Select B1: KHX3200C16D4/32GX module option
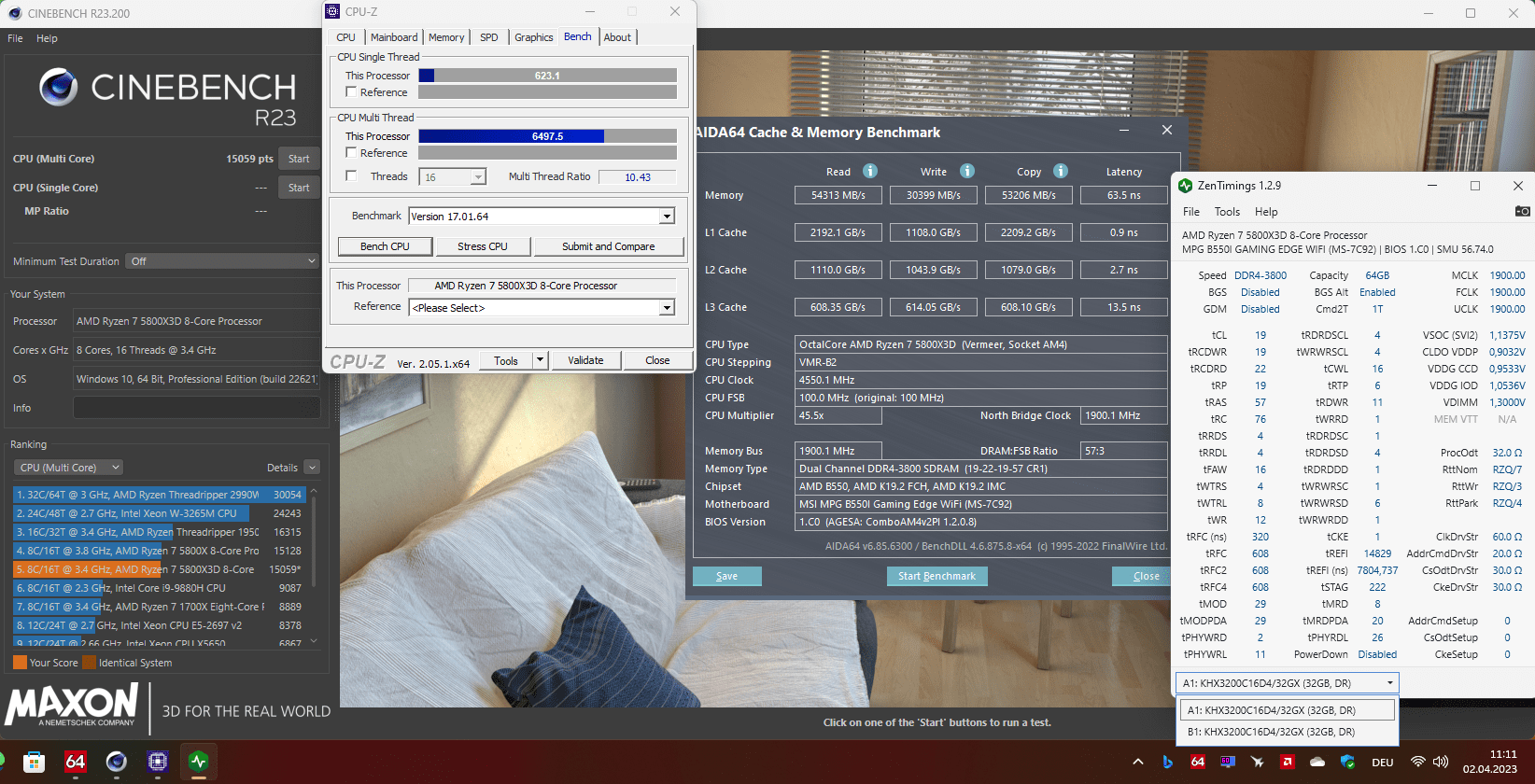Screen dimensions: 1535x784 [1289, 732]
